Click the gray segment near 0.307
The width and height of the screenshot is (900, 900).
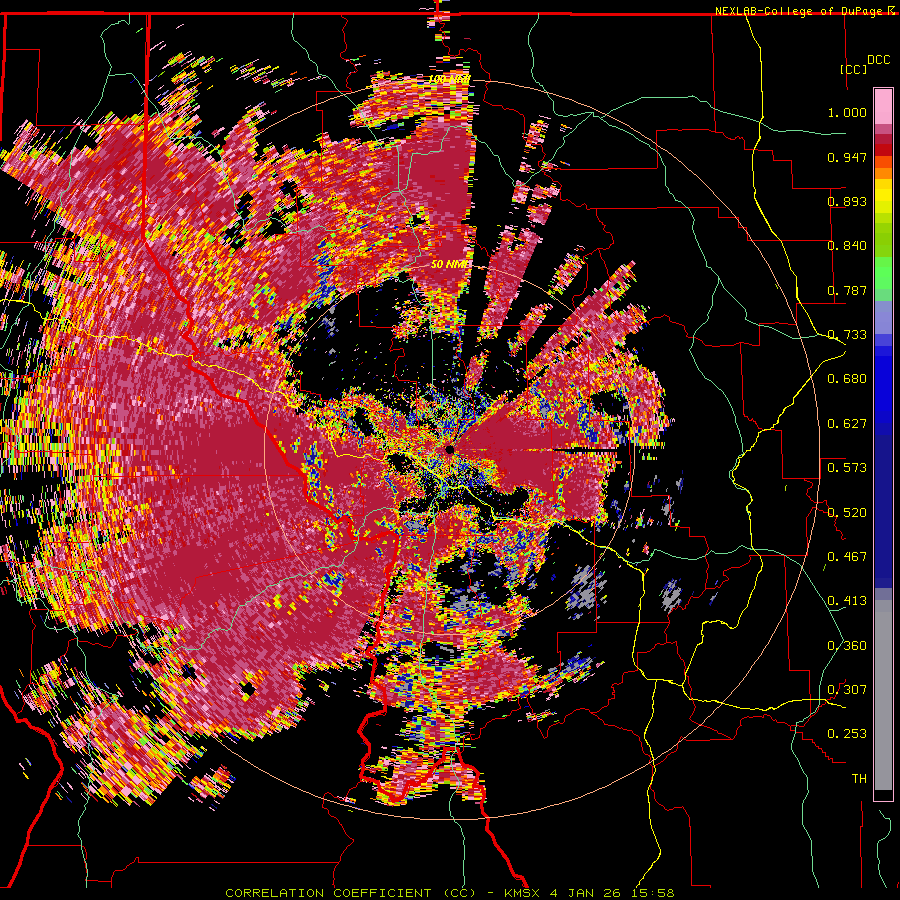(x=883, y=695)
